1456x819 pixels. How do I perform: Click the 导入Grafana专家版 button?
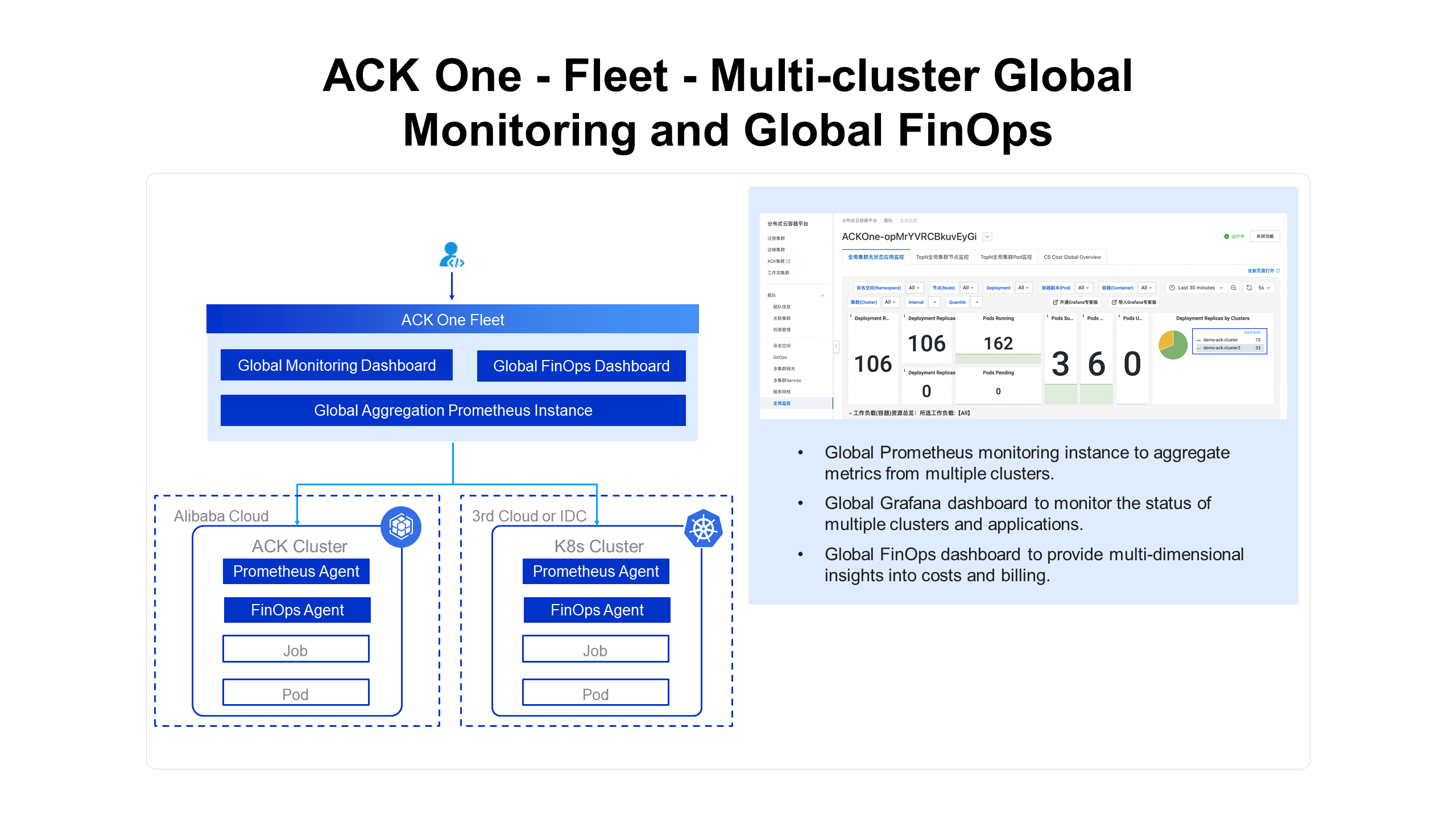[x=1134, y=303]
